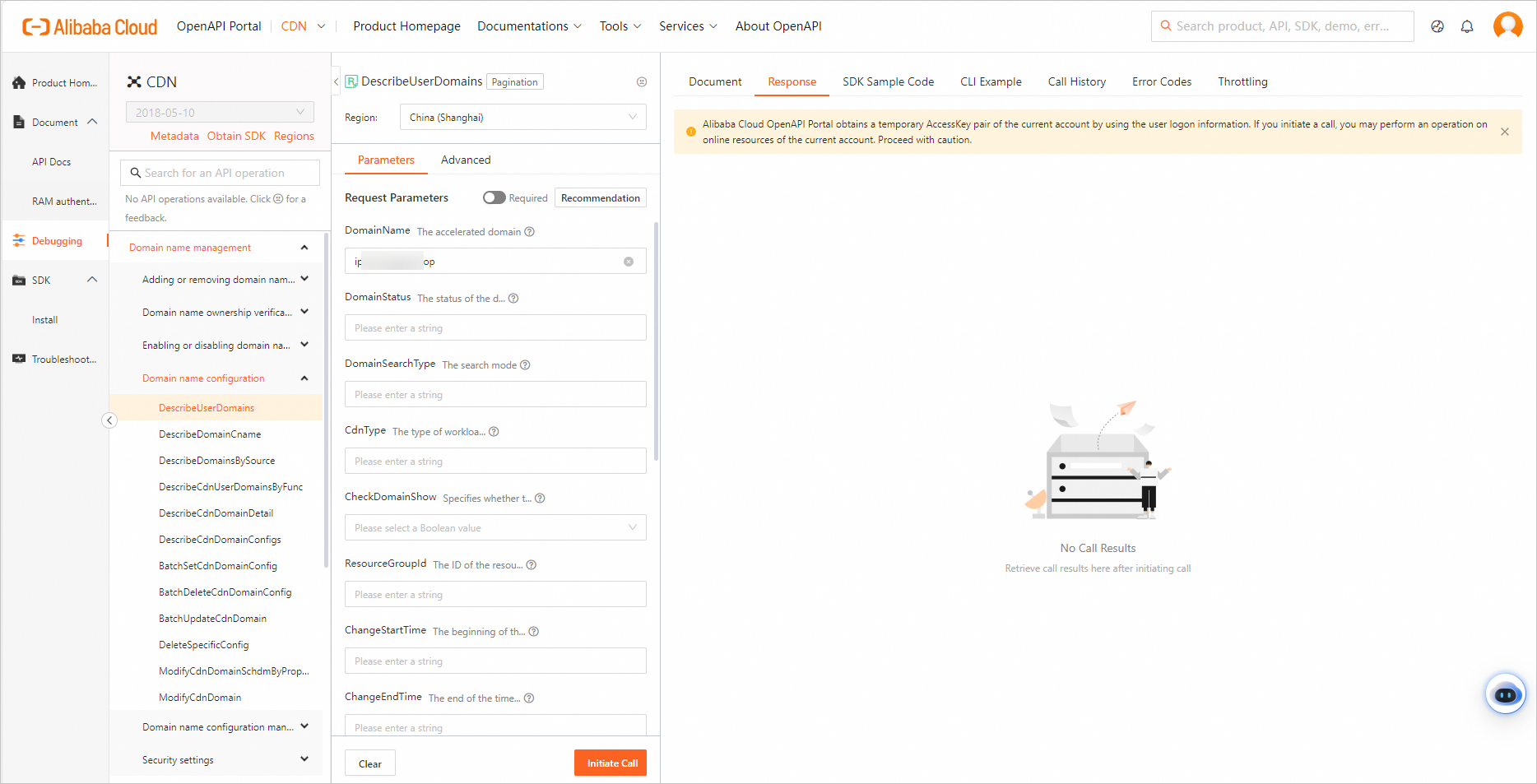Clear the DomainName input value

(629, 262)
